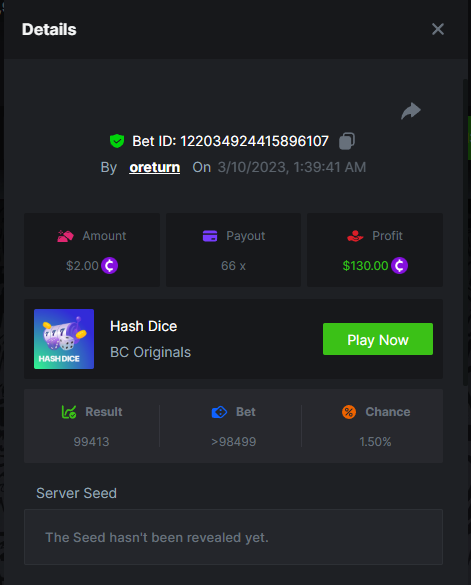Copy the Bet ID with copy icon
Image resolution: width=471 pixels, height=585 pixels.
pyautogui.click(x=347, y=141)
